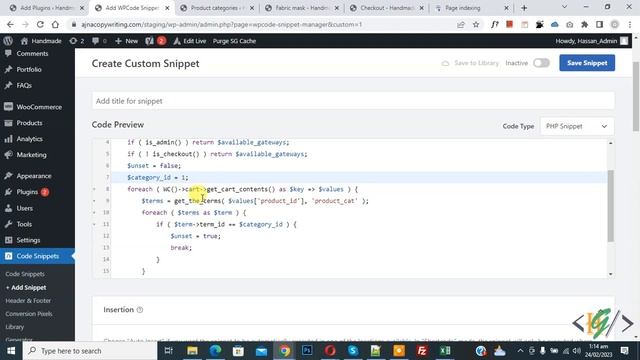Open Yoast SEO notifications icon
The width and height of the screenshot is (640, 360).
click(156, 41)
